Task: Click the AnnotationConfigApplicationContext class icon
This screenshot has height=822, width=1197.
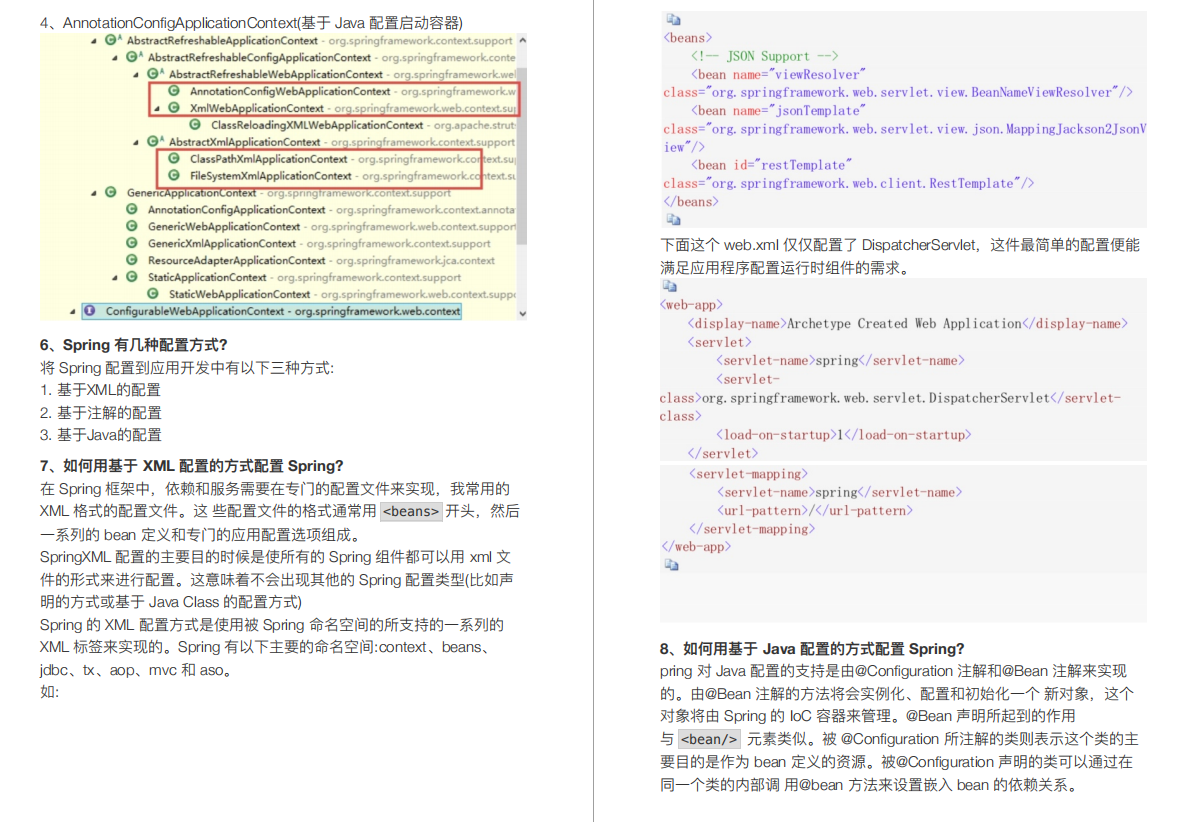Action: point(132,209)
